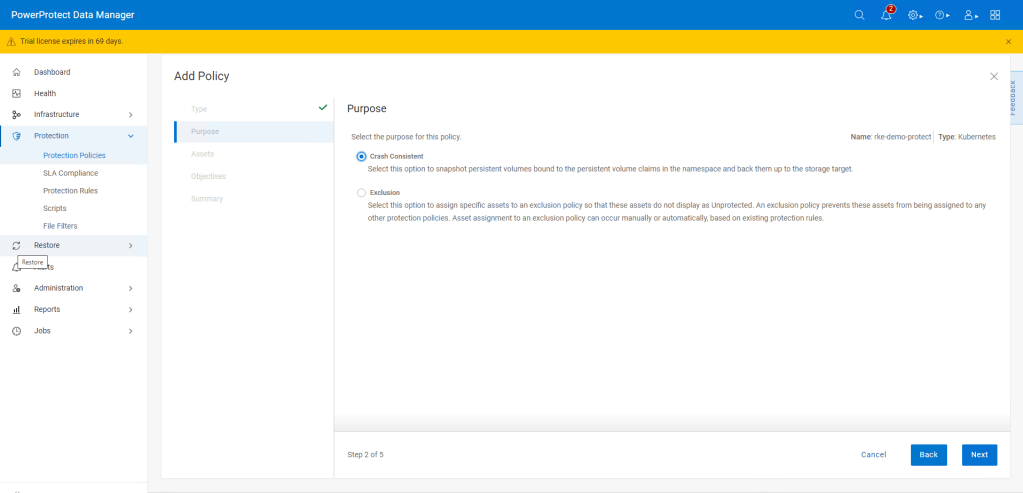Open the help question mark menu

click(940, 15)
